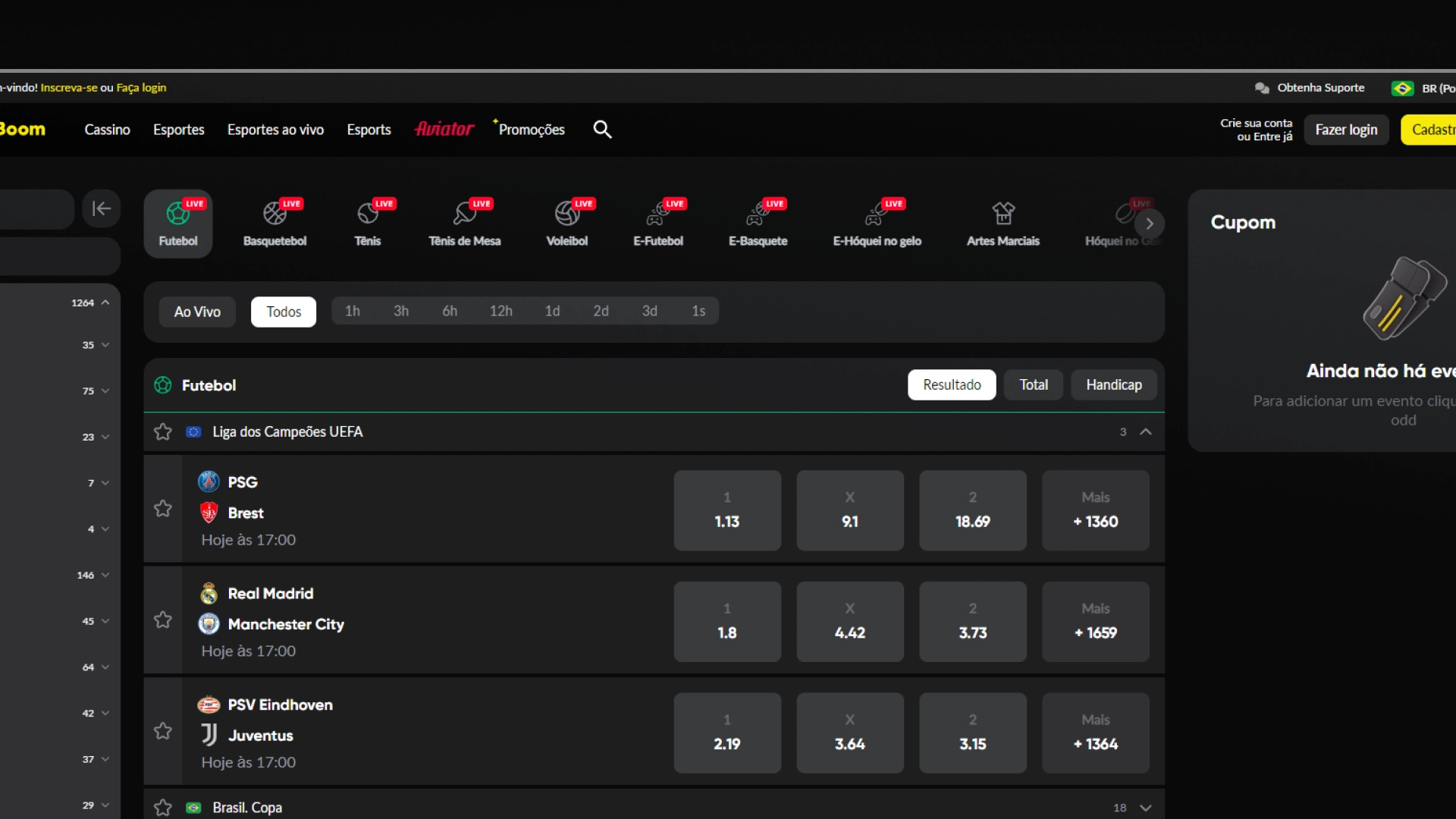Click the green Futebol section ball icon
The width and height of the screenshot is (1456, 819).
pyautogui.click(x=162, y=385)
